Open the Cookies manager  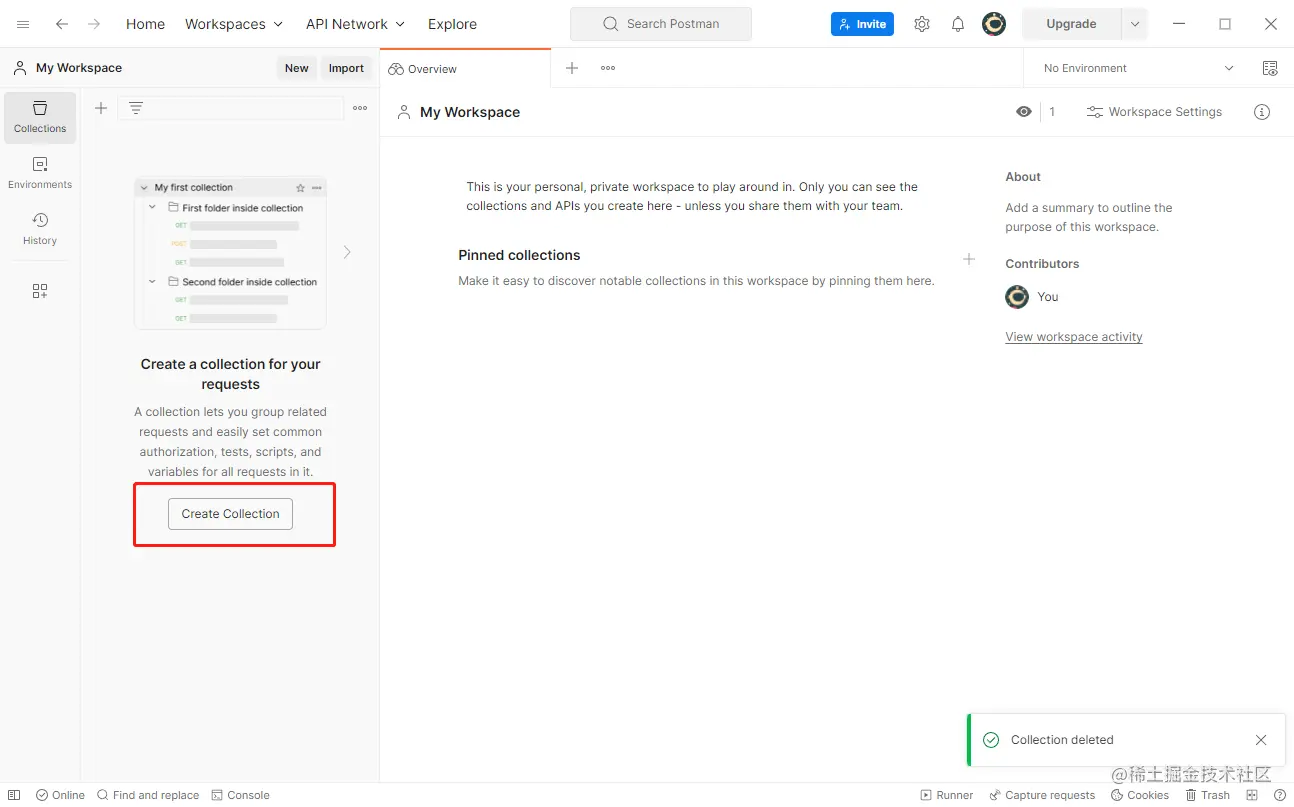click(1139, 794)
